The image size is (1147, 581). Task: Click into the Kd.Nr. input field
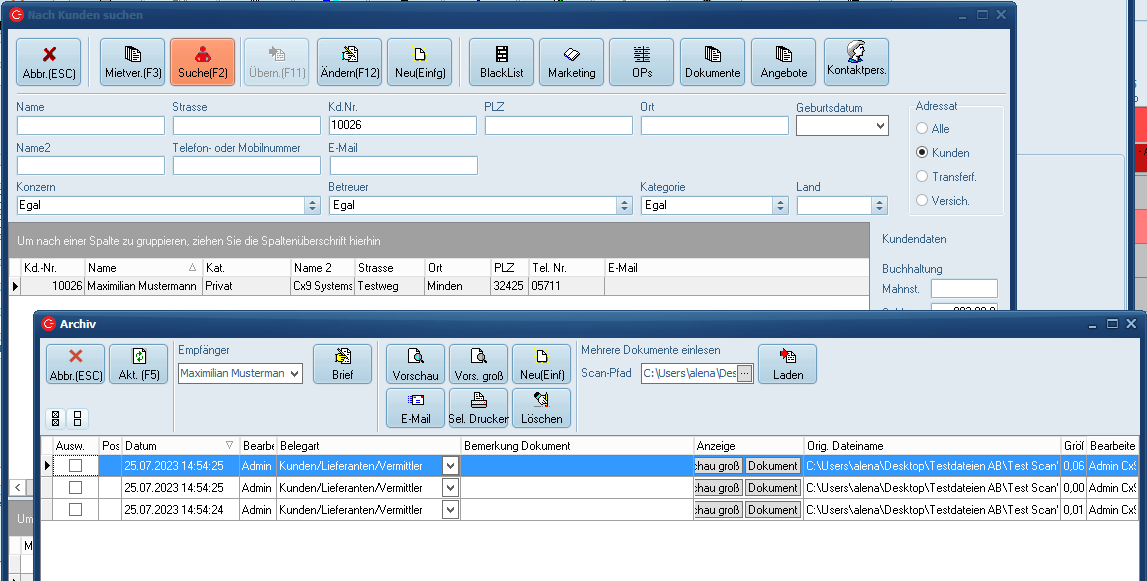[x=402, y=126]
